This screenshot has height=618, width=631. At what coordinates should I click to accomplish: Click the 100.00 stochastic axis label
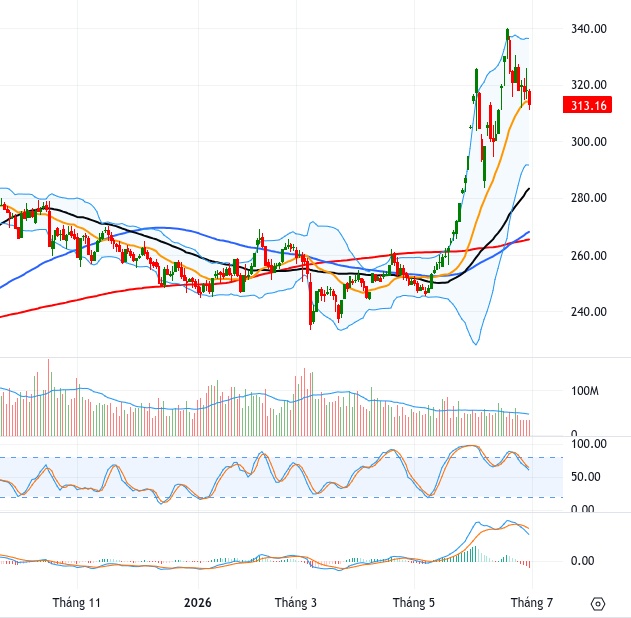[589, 444]
